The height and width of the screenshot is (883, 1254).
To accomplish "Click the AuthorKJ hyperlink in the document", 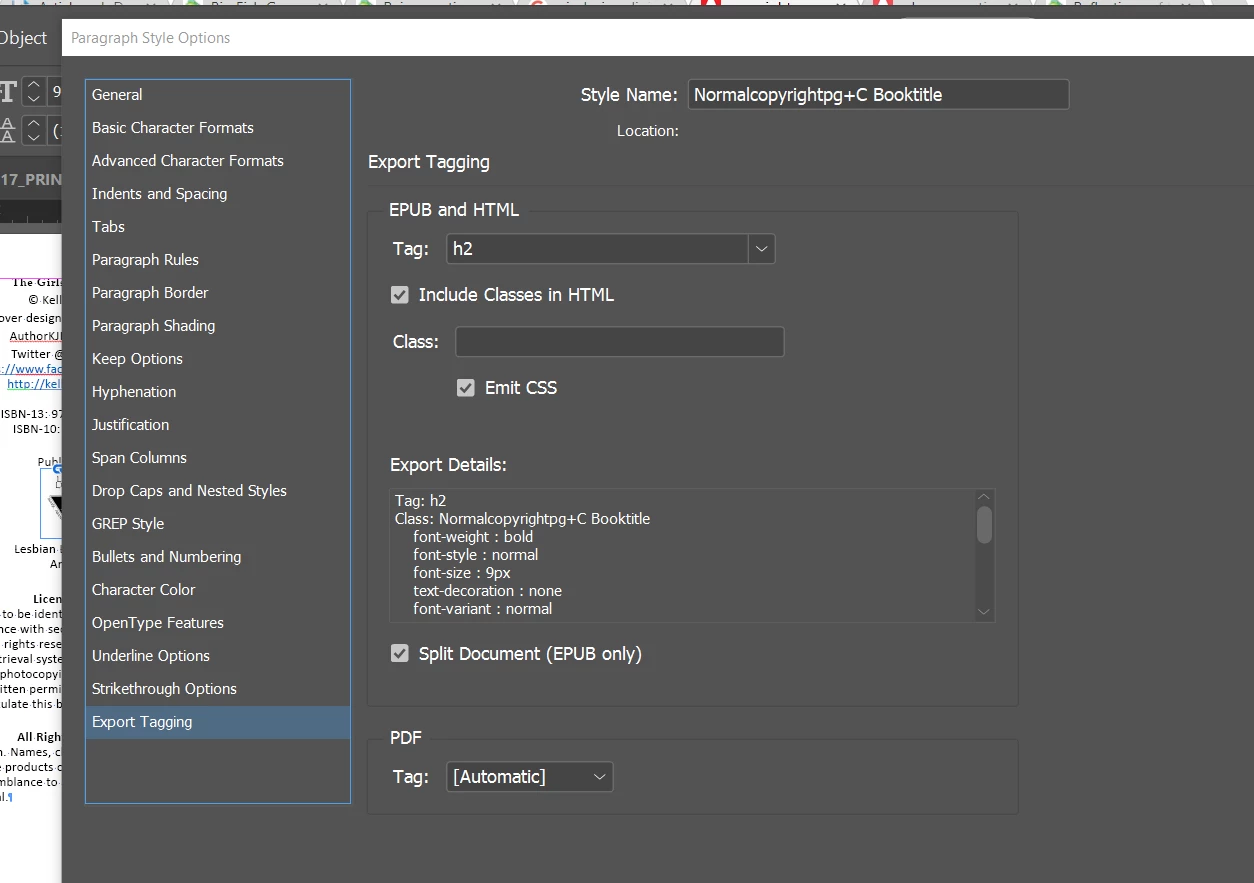I will click(36, 336).
